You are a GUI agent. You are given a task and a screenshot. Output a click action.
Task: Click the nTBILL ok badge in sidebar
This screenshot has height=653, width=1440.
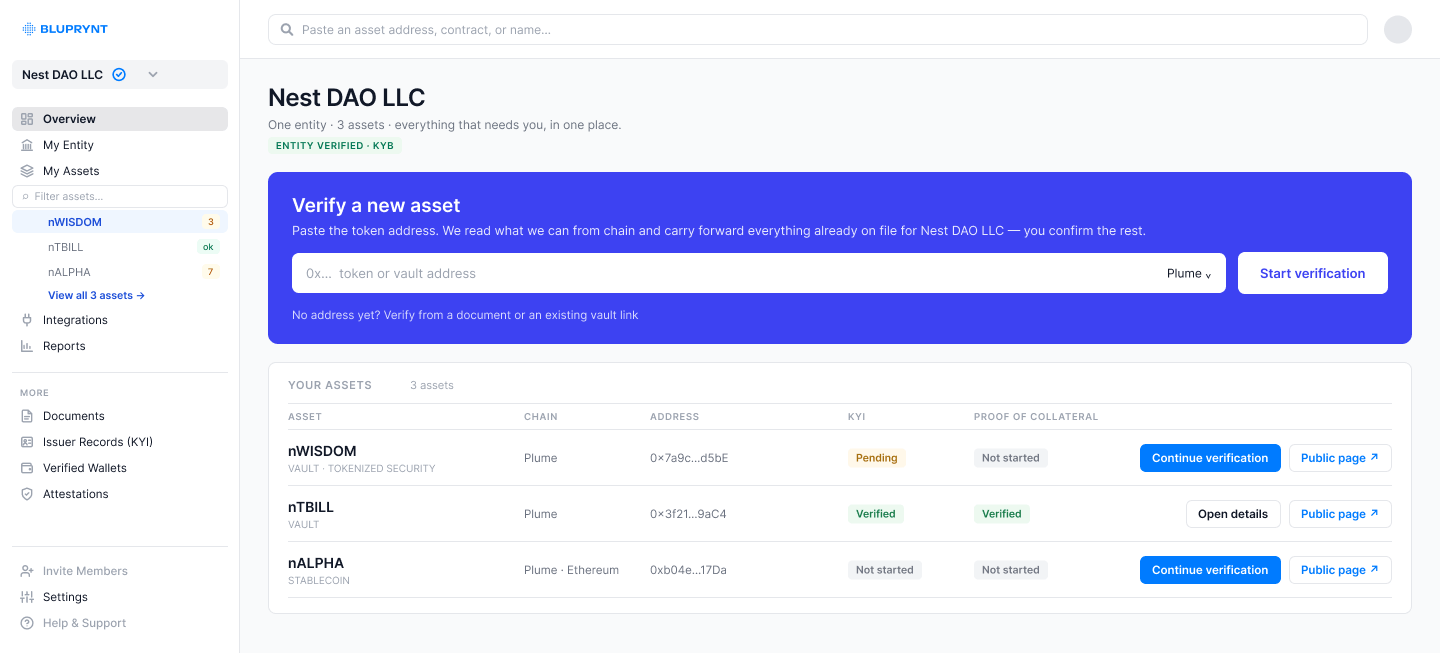coord(208,247)
